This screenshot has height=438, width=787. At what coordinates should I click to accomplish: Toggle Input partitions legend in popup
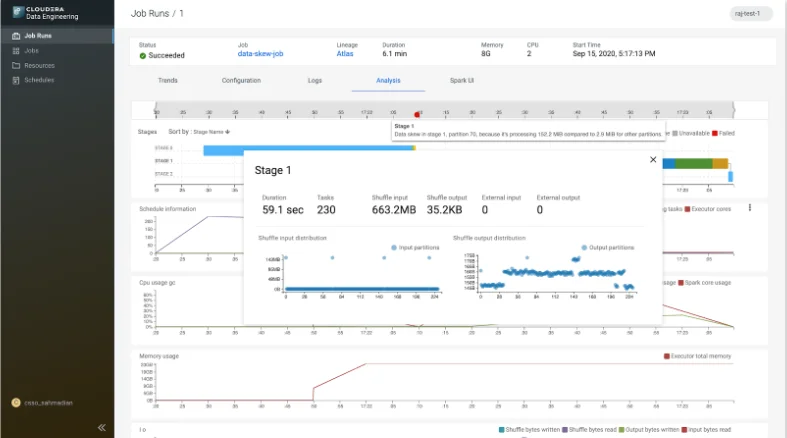(415, 248)
